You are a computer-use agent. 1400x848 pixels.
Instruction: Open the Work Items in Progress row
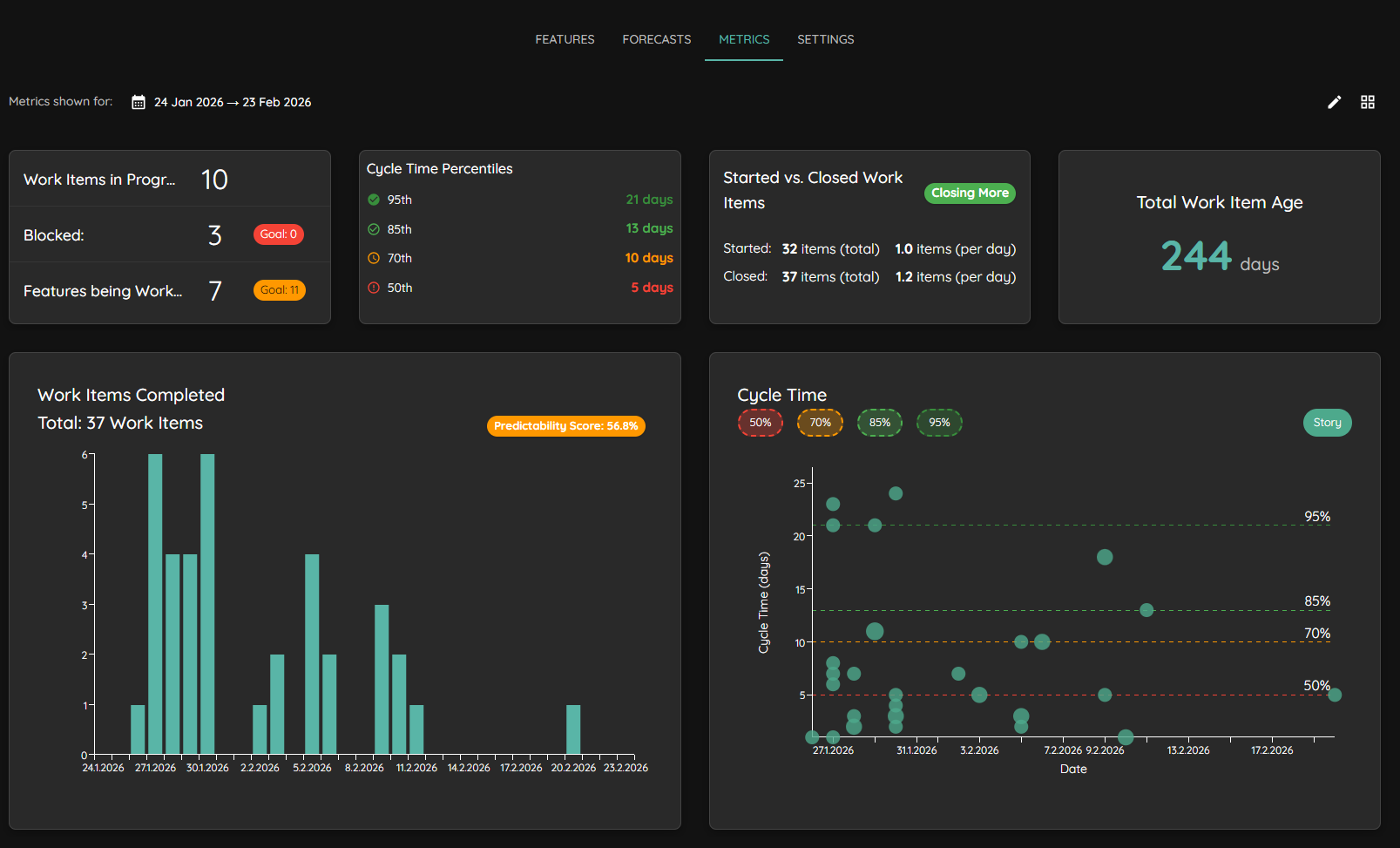pyautogui.click(x=170, y=180)
